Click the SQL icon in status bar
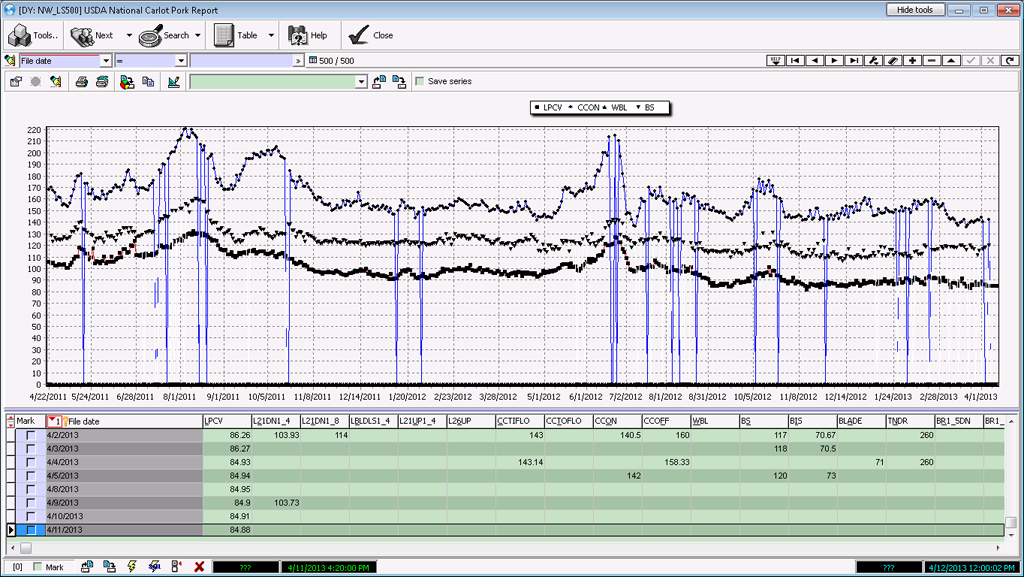Screen dimensions: 1024x577 (x=154, y=567)
